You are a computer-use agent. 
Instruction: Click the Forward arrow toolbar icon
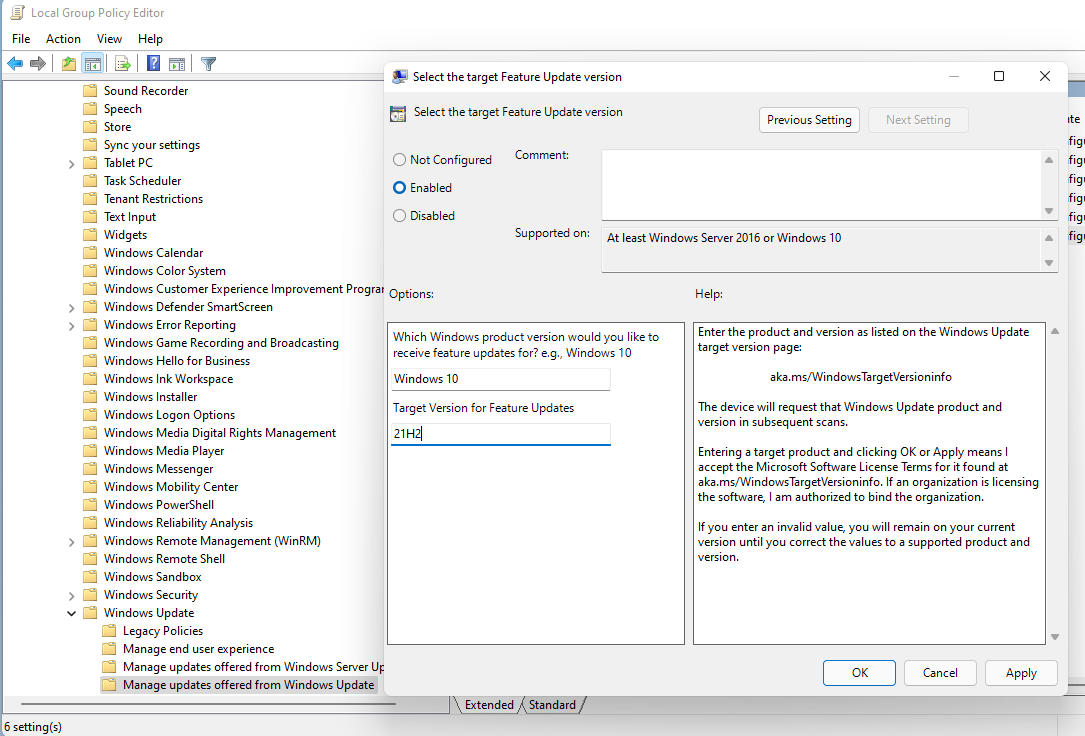tap(38, 64)
